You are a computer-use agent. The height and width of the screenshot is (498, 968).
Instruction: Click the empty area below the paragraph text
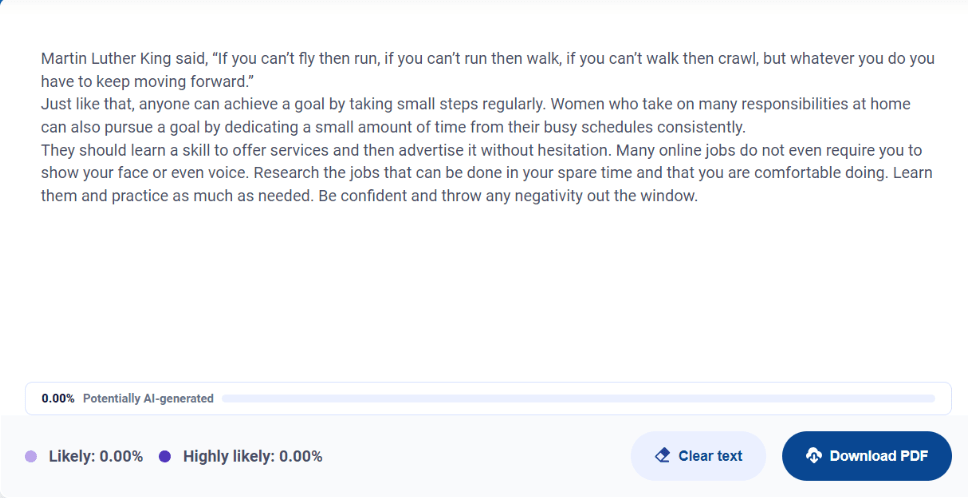tap(480, 290)
